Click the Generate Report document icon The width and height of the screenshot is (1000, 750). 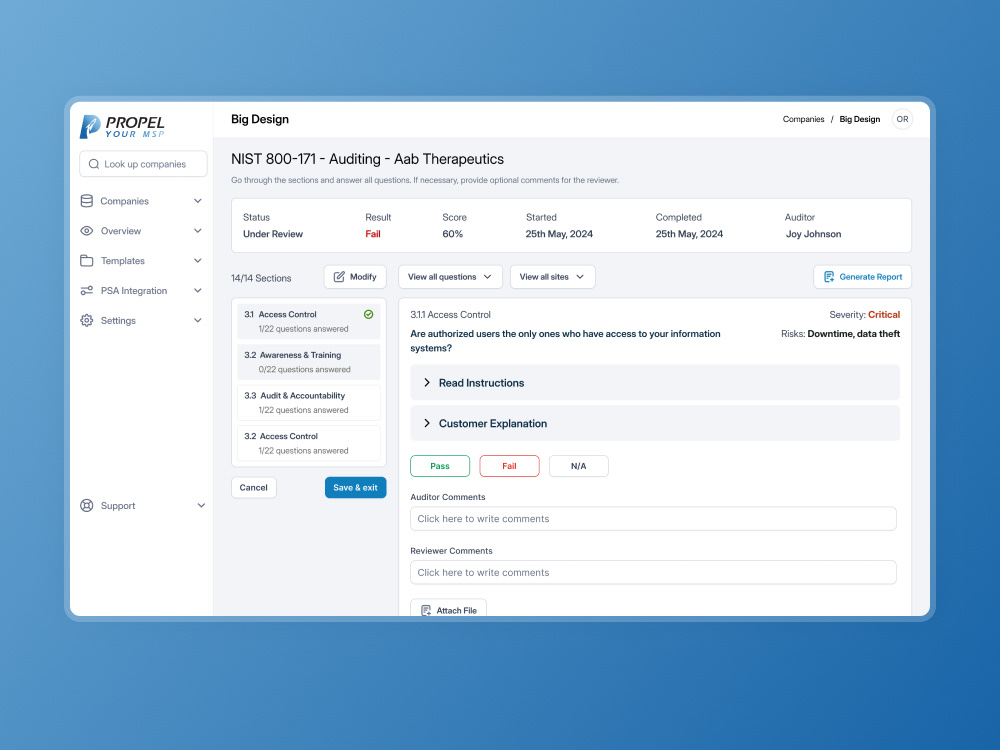[829, 277]
